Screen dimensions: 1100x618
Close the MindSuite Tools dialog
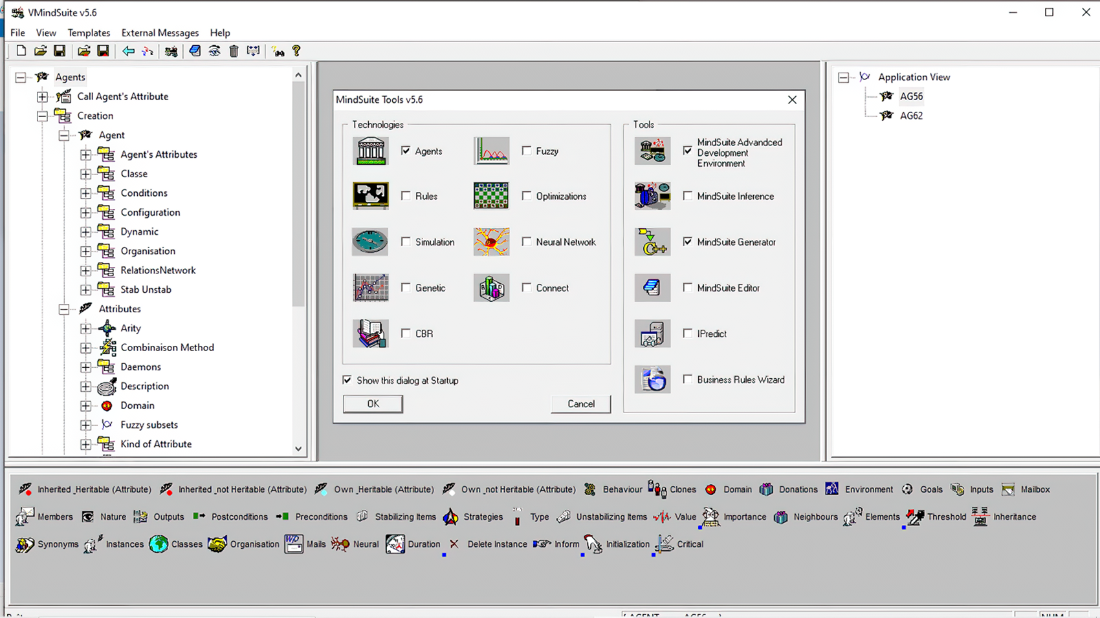tap(792, 100)
